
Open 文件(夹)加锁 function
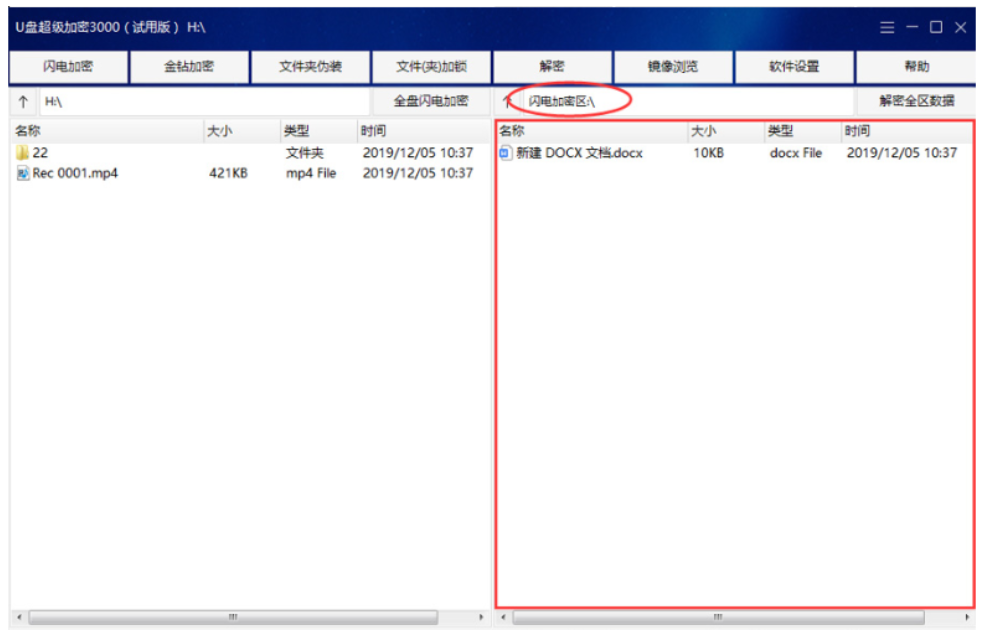(x=431, y=67)
